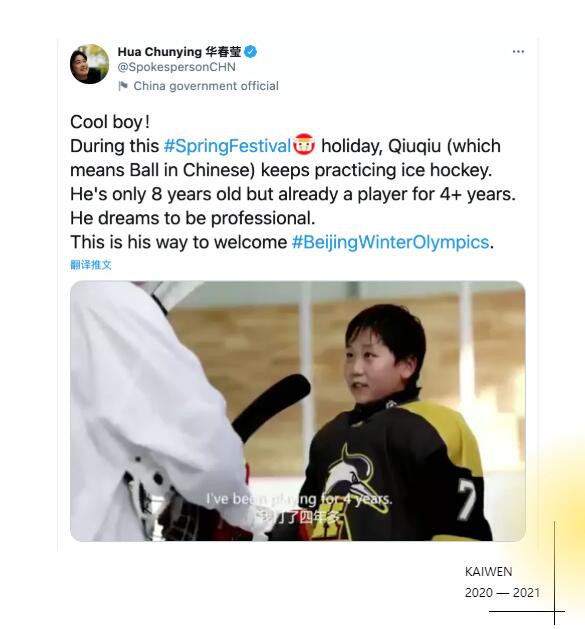
Task: Click the 2020 — 2021 label
Action: point(502,592)
